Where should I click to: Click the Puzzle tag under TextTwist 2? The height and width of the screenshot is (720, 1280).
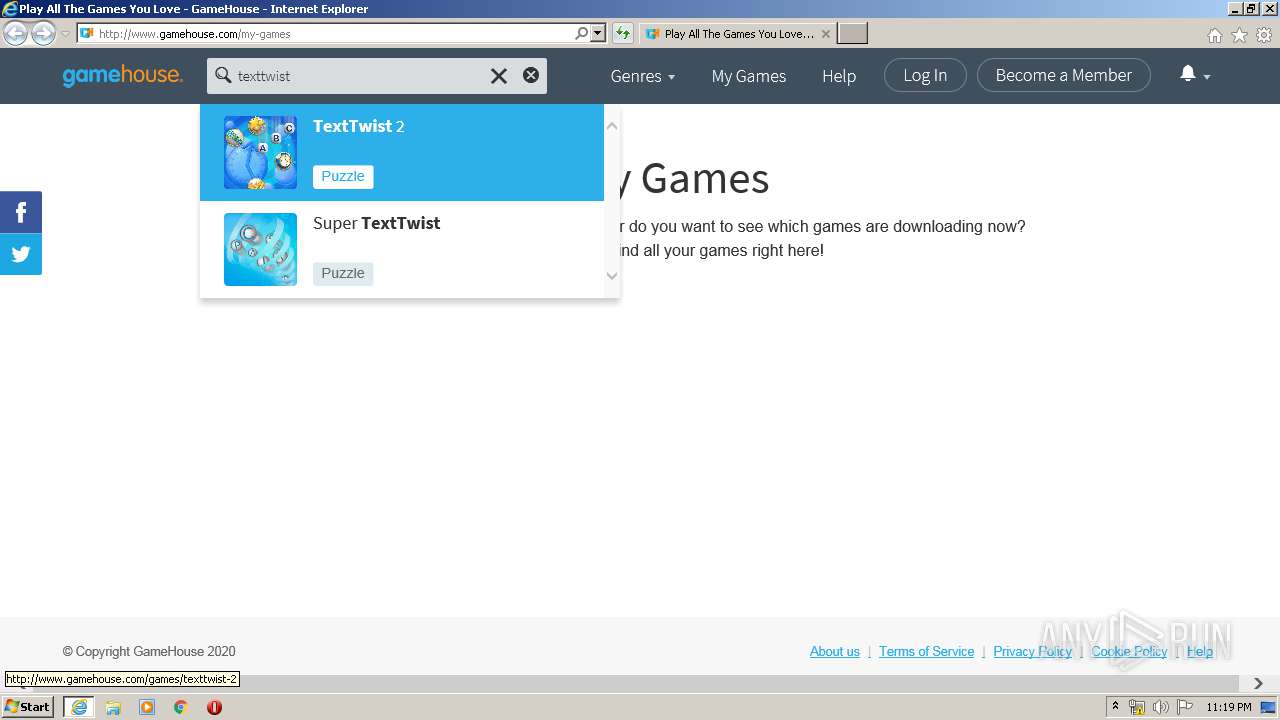(x=343, y=176)
